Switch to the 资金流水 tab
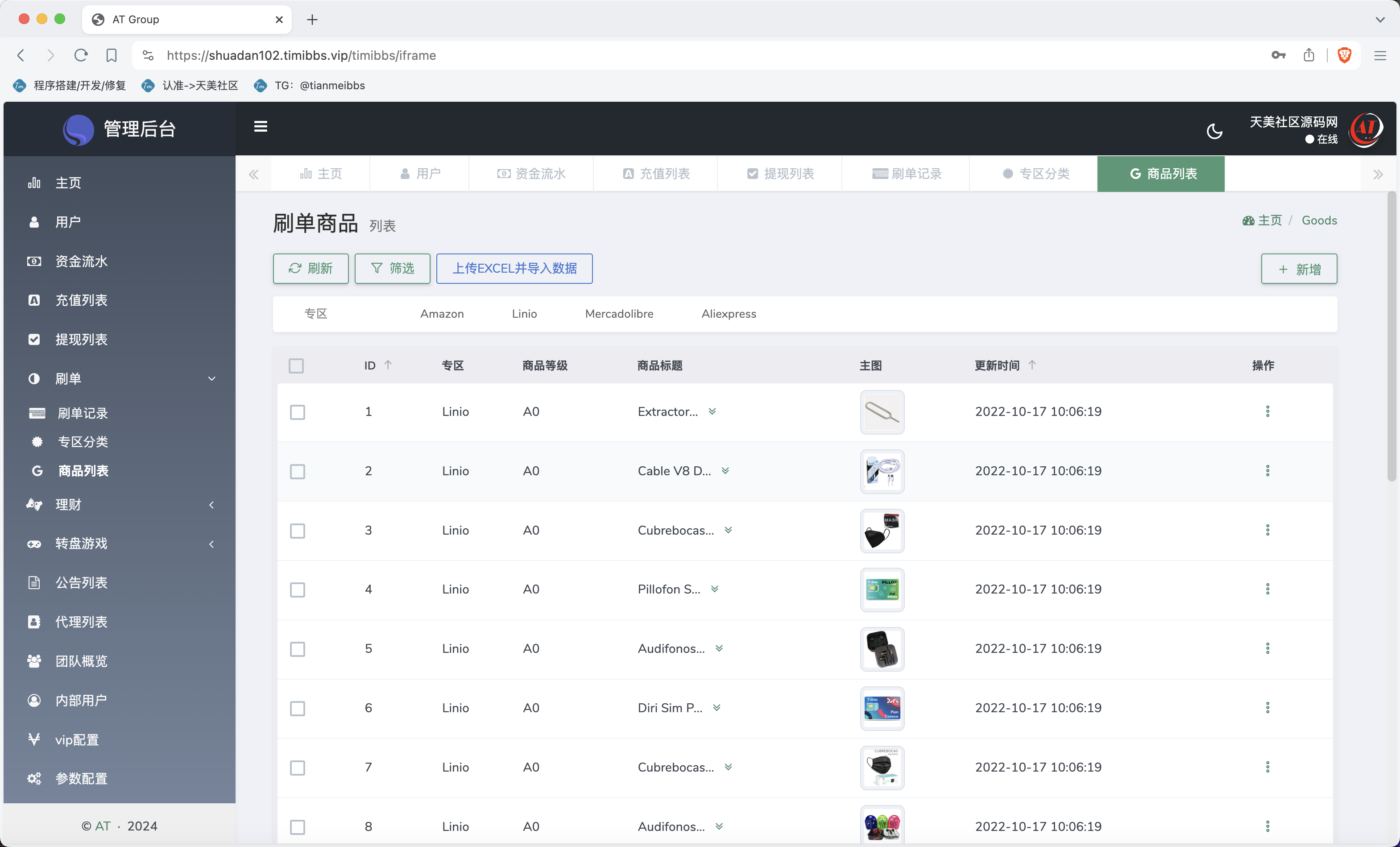 531,174
